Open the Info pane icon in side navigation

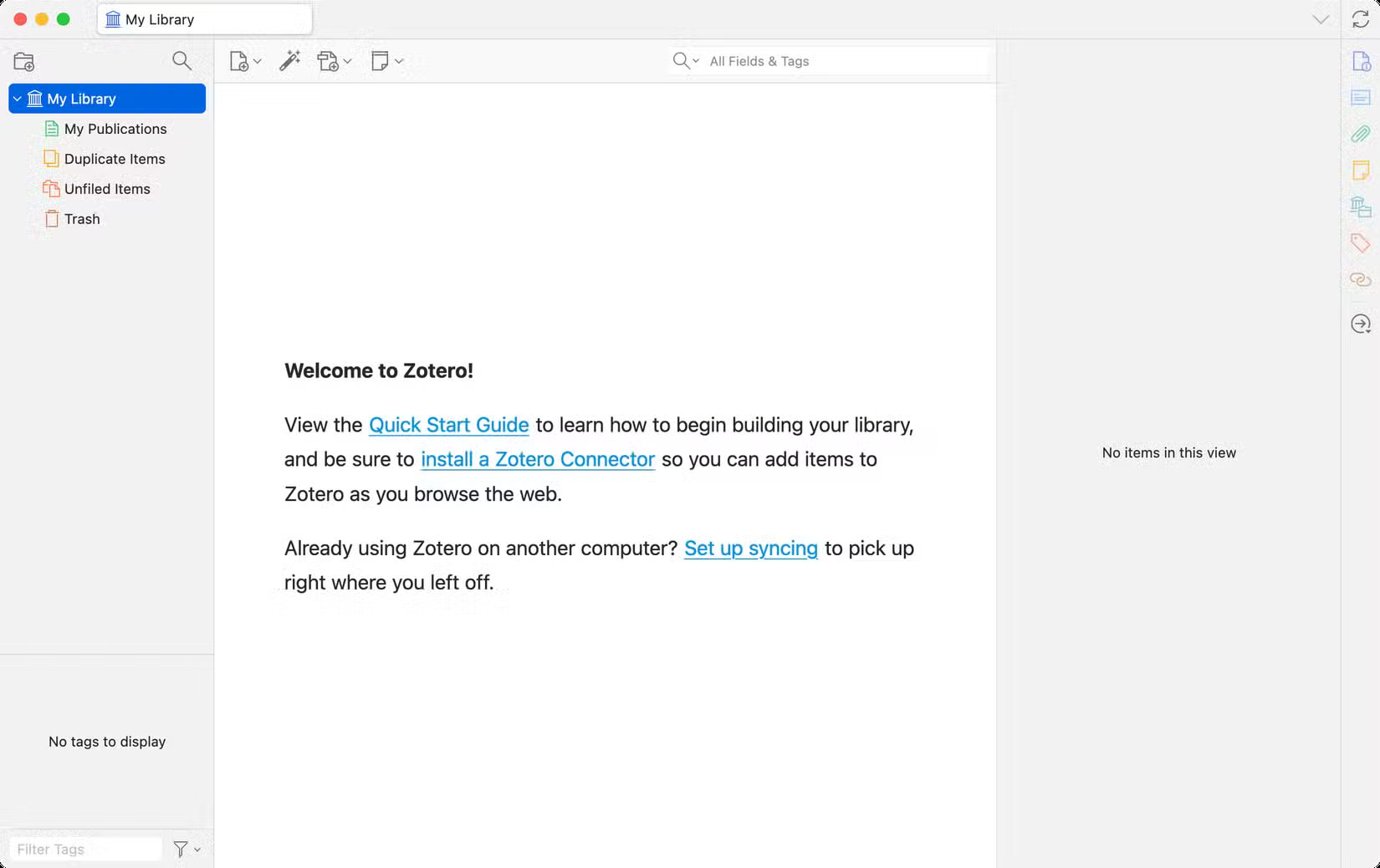1361,61
